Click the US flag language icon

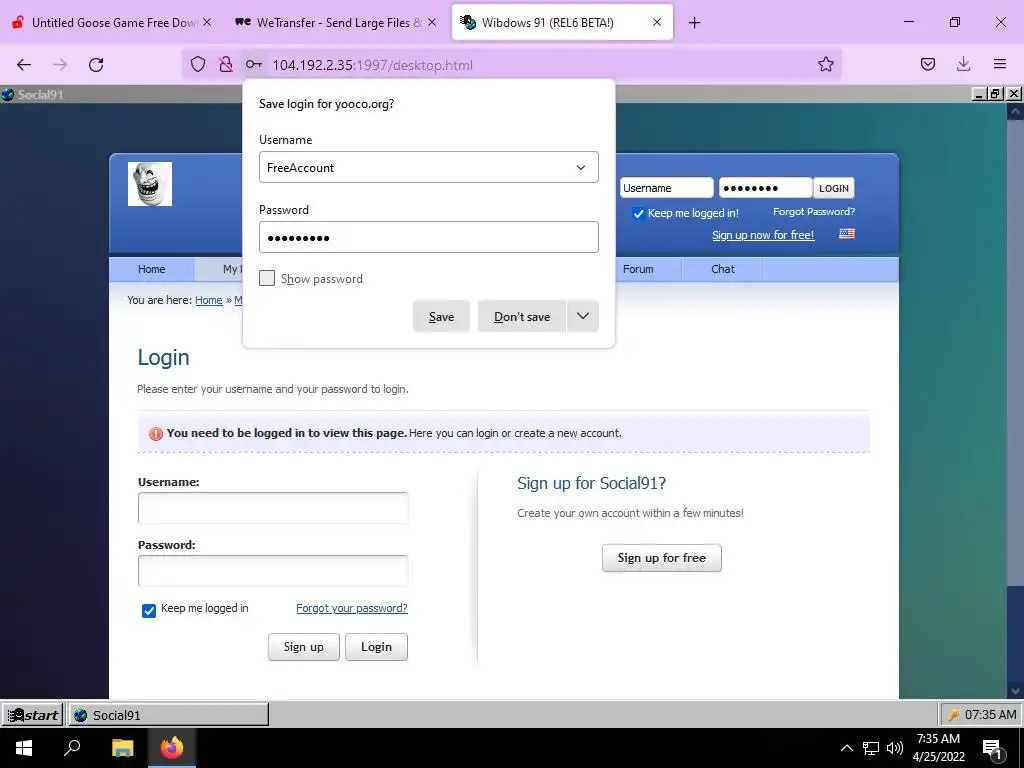847,234
